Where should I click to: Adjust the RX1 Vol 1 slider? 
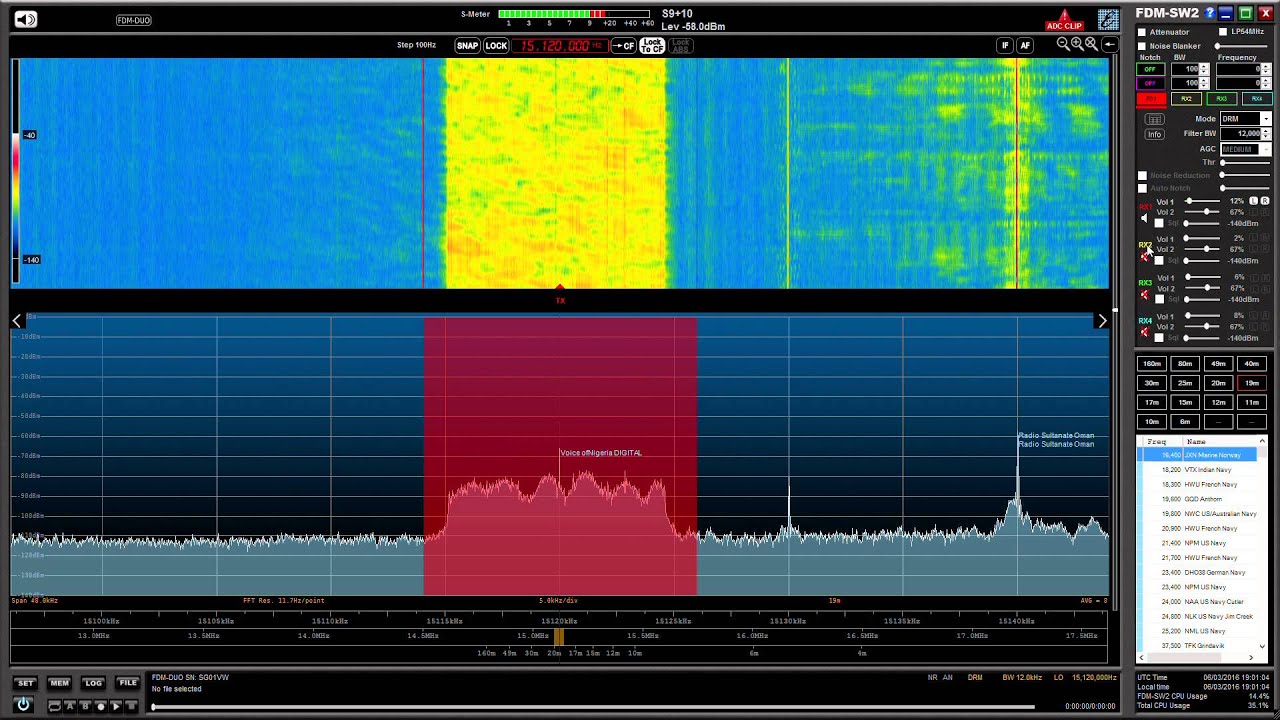1202,201
